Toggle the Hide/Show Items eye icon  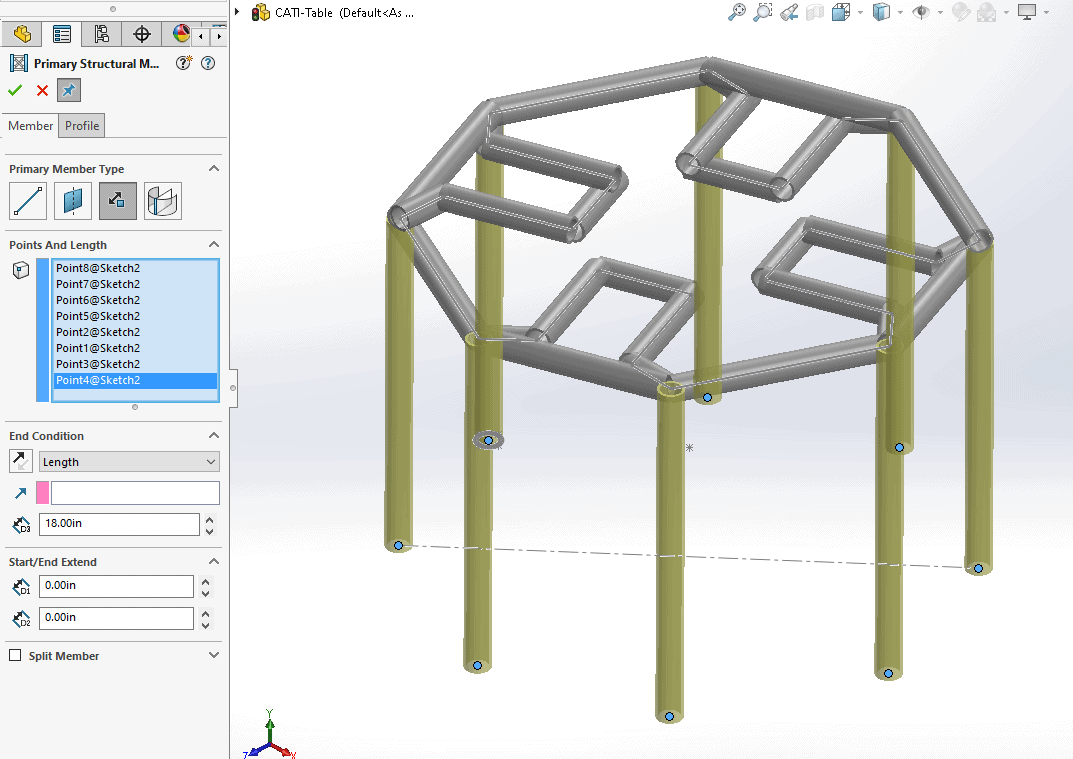(x=921, y=12)
